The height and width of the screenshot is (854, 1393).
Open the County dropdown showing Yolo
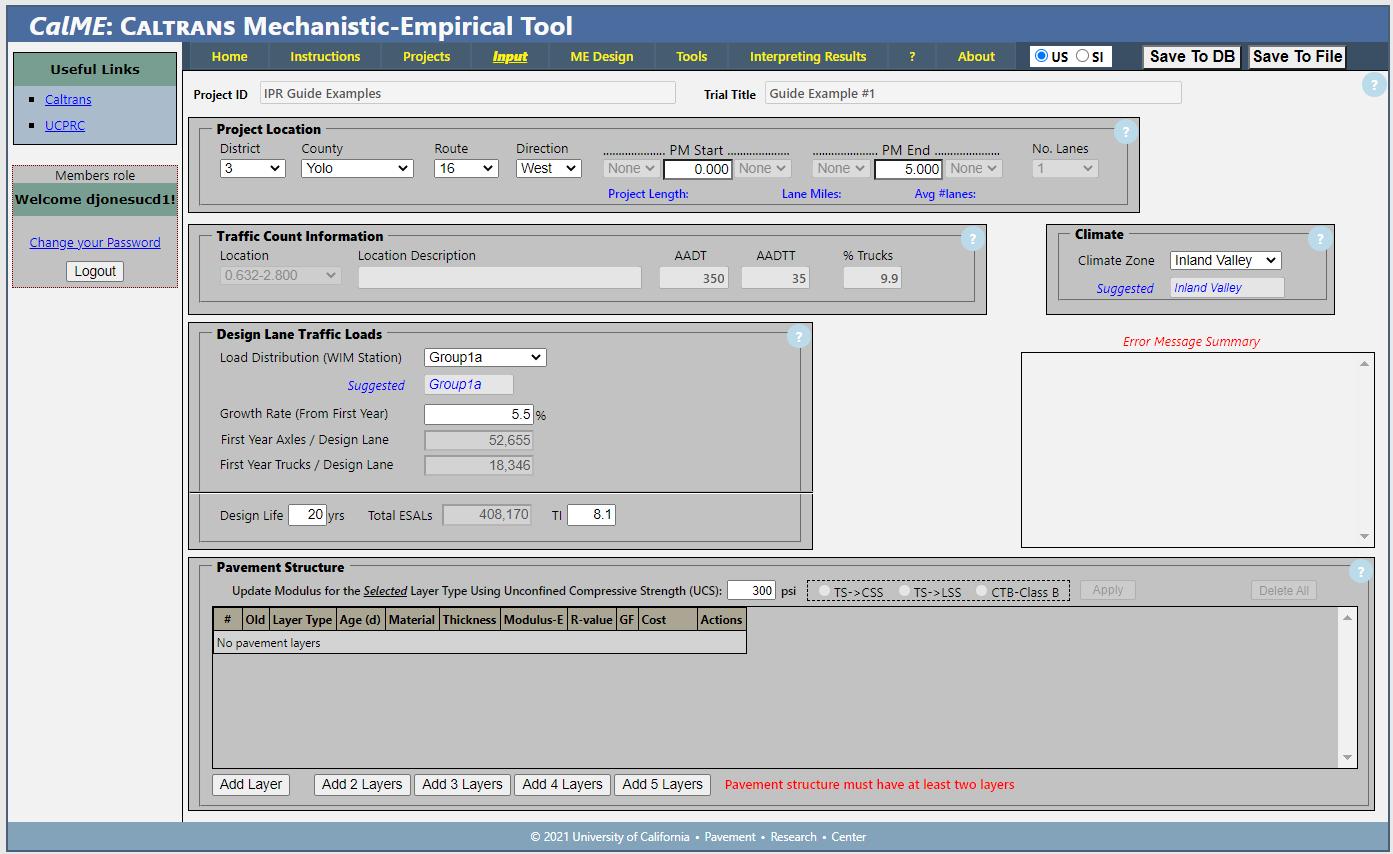[x=357, y=168]
